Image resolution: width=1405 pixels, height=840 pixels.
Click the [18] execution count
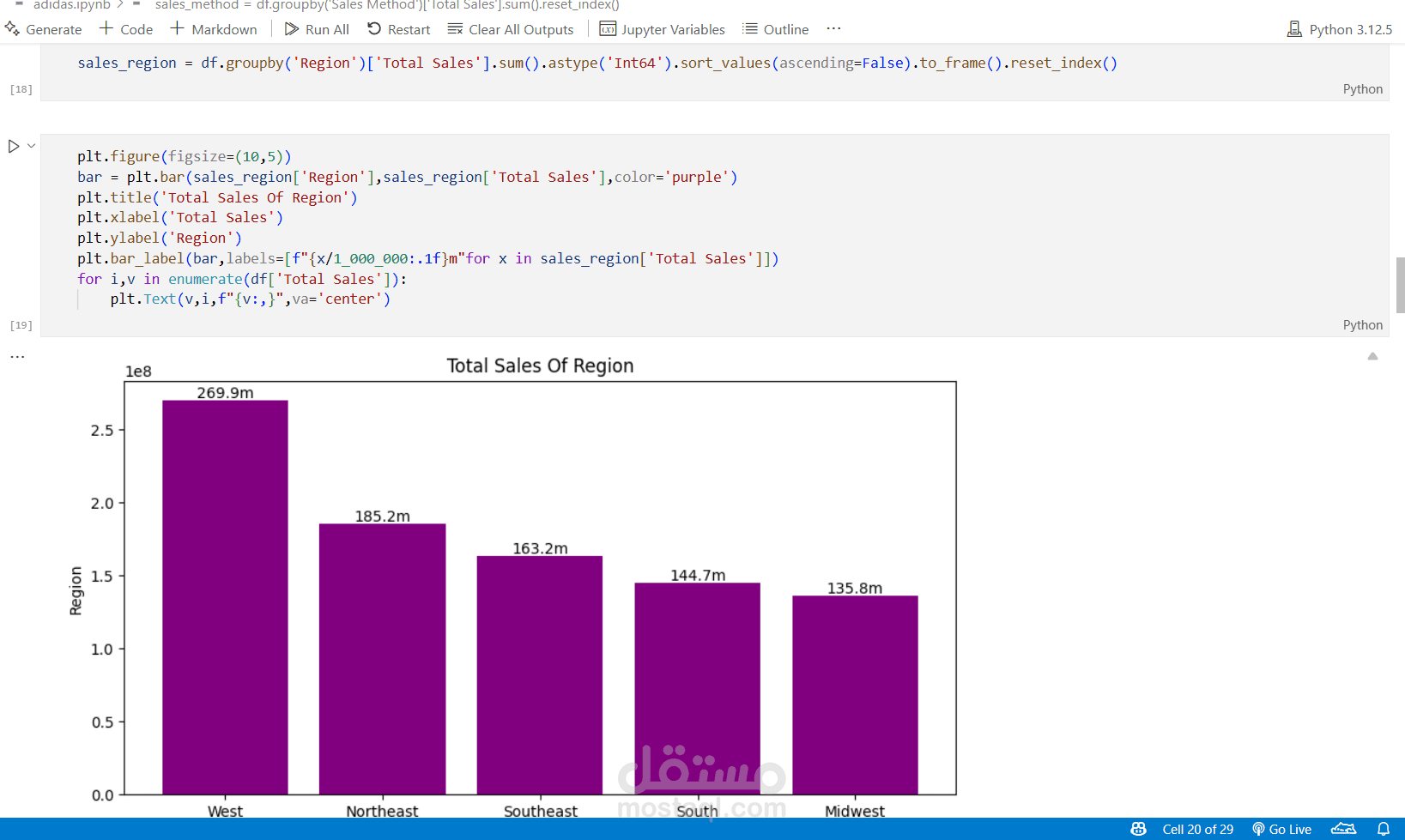point(21,89)
